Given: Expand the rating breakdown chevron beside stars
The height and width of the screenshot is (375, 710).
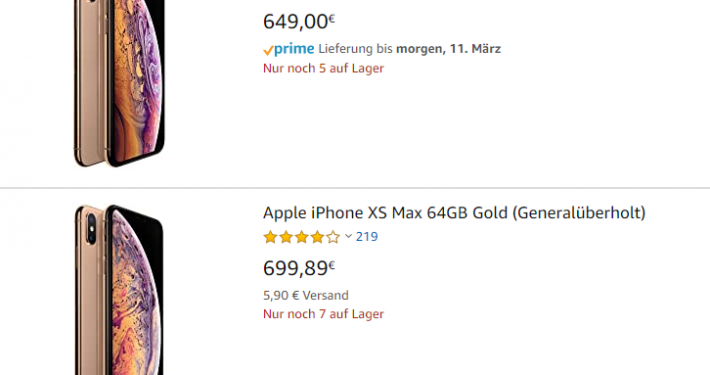Looking at the screenshot, I should [348, 236].
